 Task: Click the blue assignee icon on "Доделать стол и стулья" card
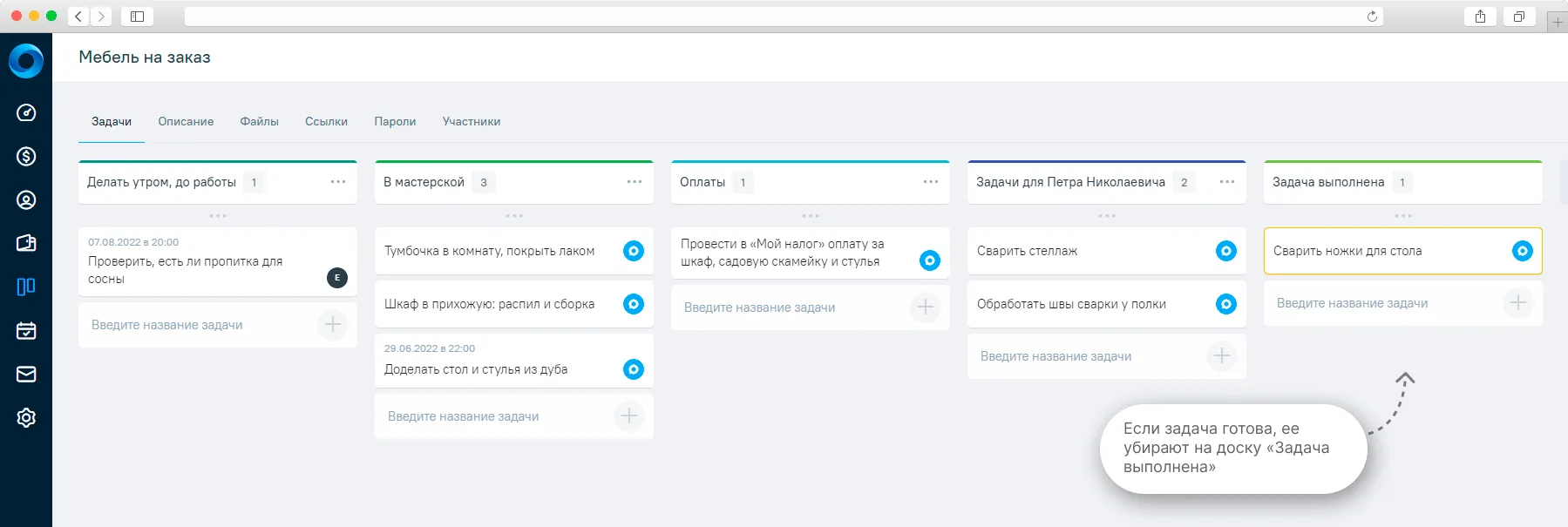634,369
